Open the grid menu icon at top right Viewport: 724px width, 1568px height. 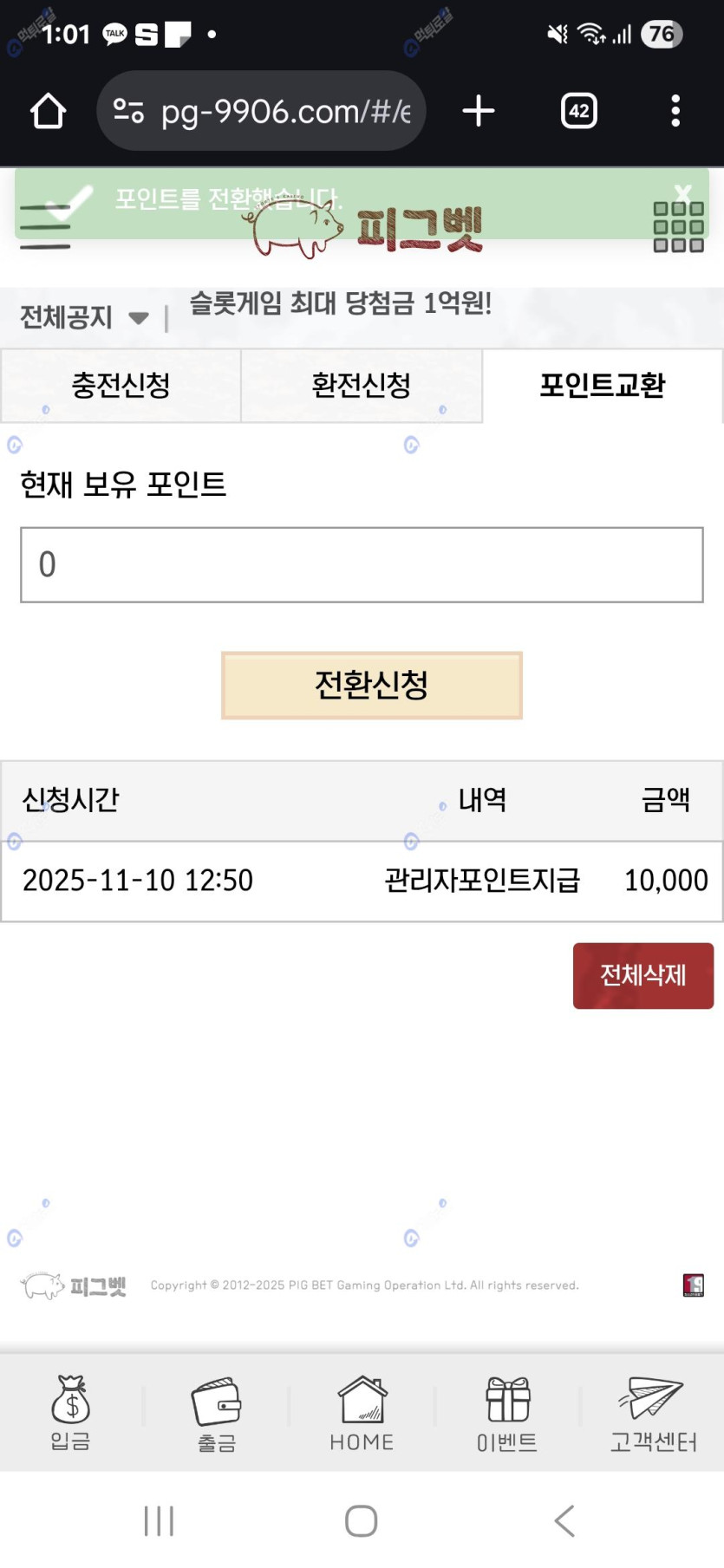[678, 227]
